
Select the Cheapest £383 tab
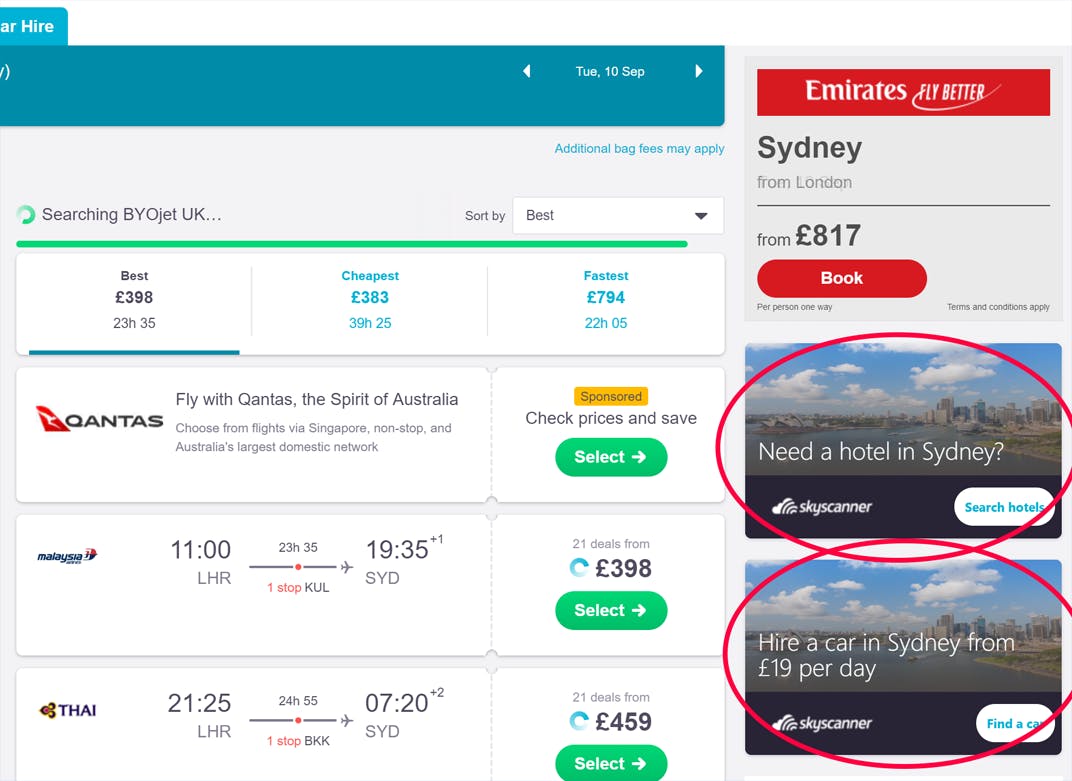(x=370, y=298)
